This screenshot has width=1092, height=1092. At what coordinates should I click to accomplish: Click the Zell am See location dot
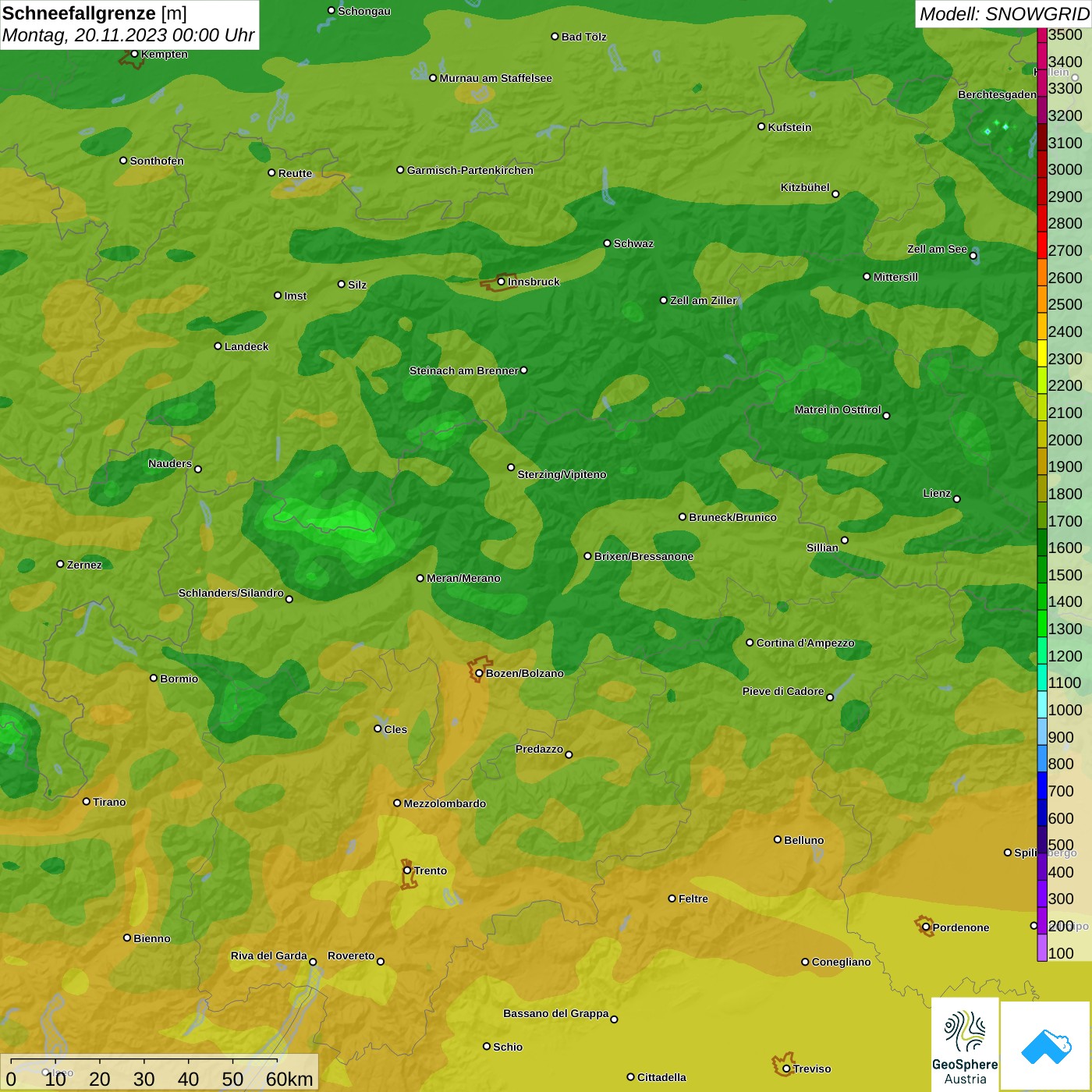click(973, 256)
